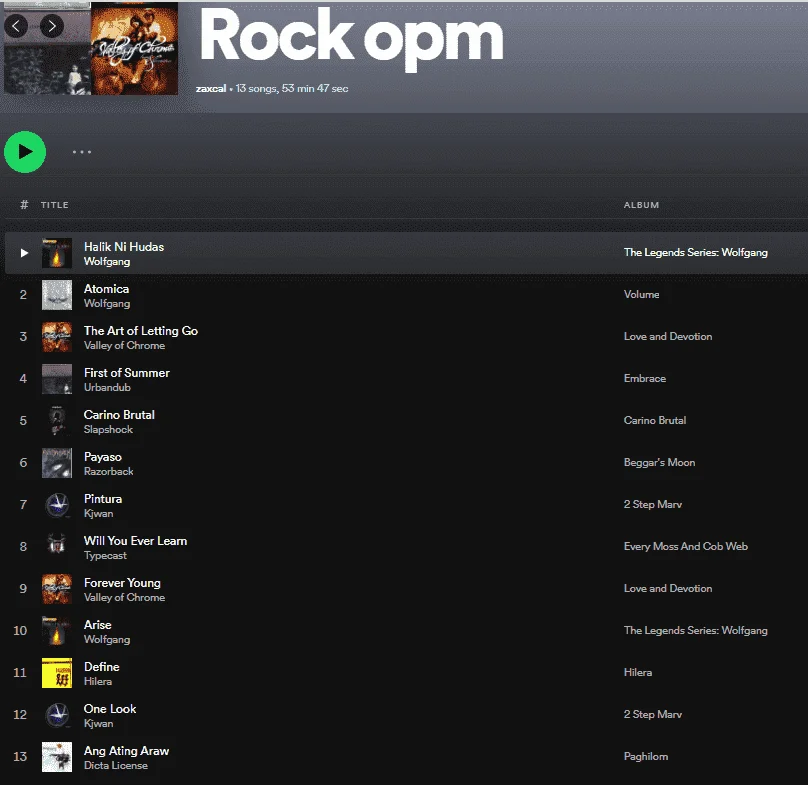
Task: Select the song title Carino Brutal
Action: point(119,415)
